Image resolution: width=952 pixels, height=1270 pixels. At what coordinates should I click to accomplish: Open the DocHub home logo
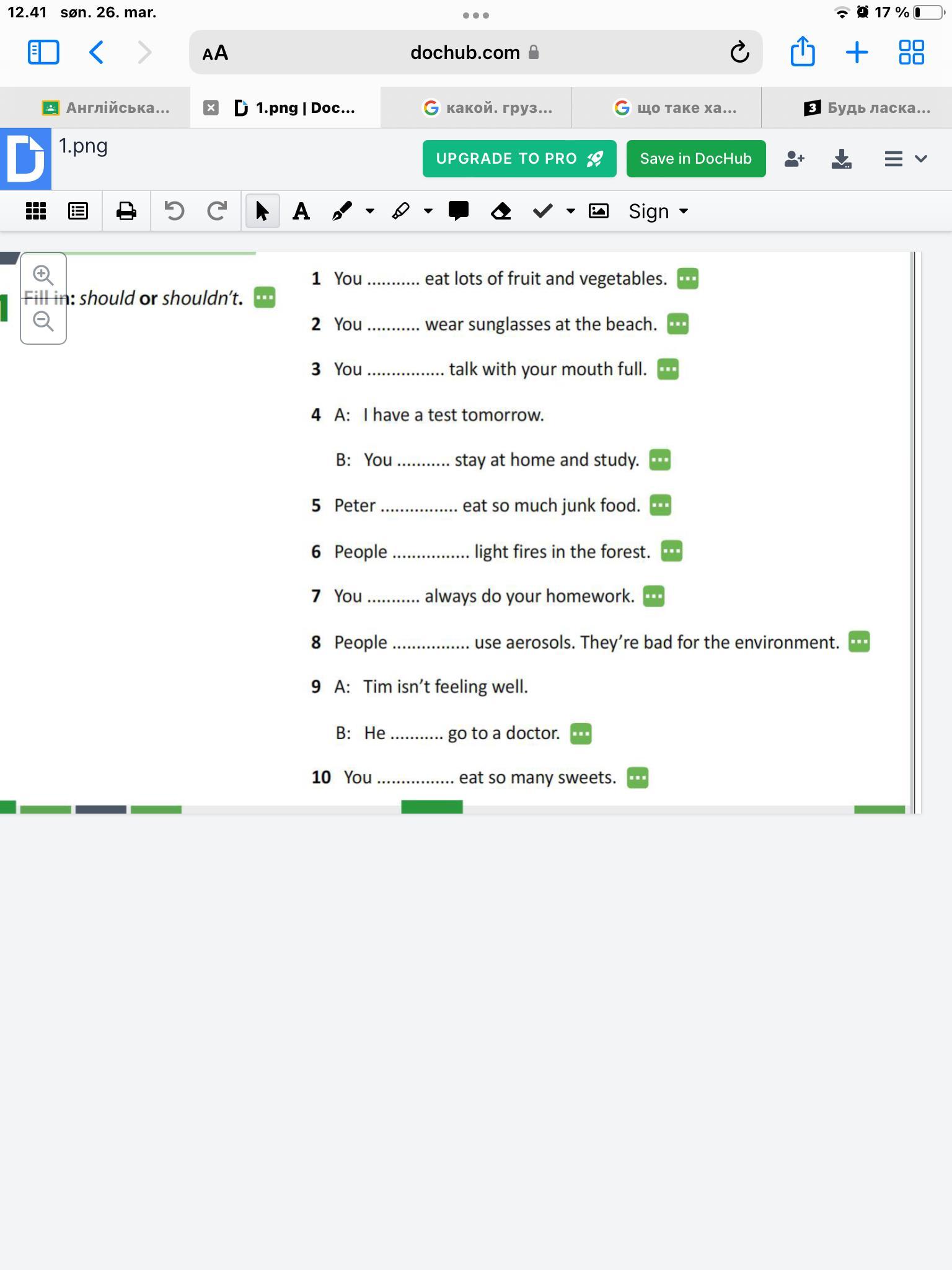click(25, 159)
